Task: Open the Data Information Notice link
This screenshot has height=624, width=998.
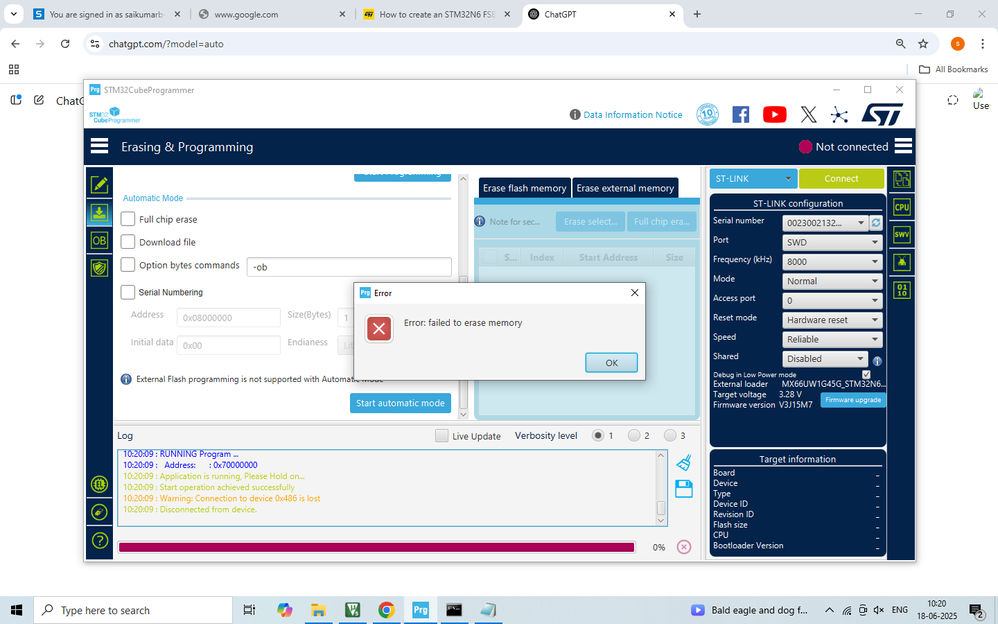Action: coord(633,115)
